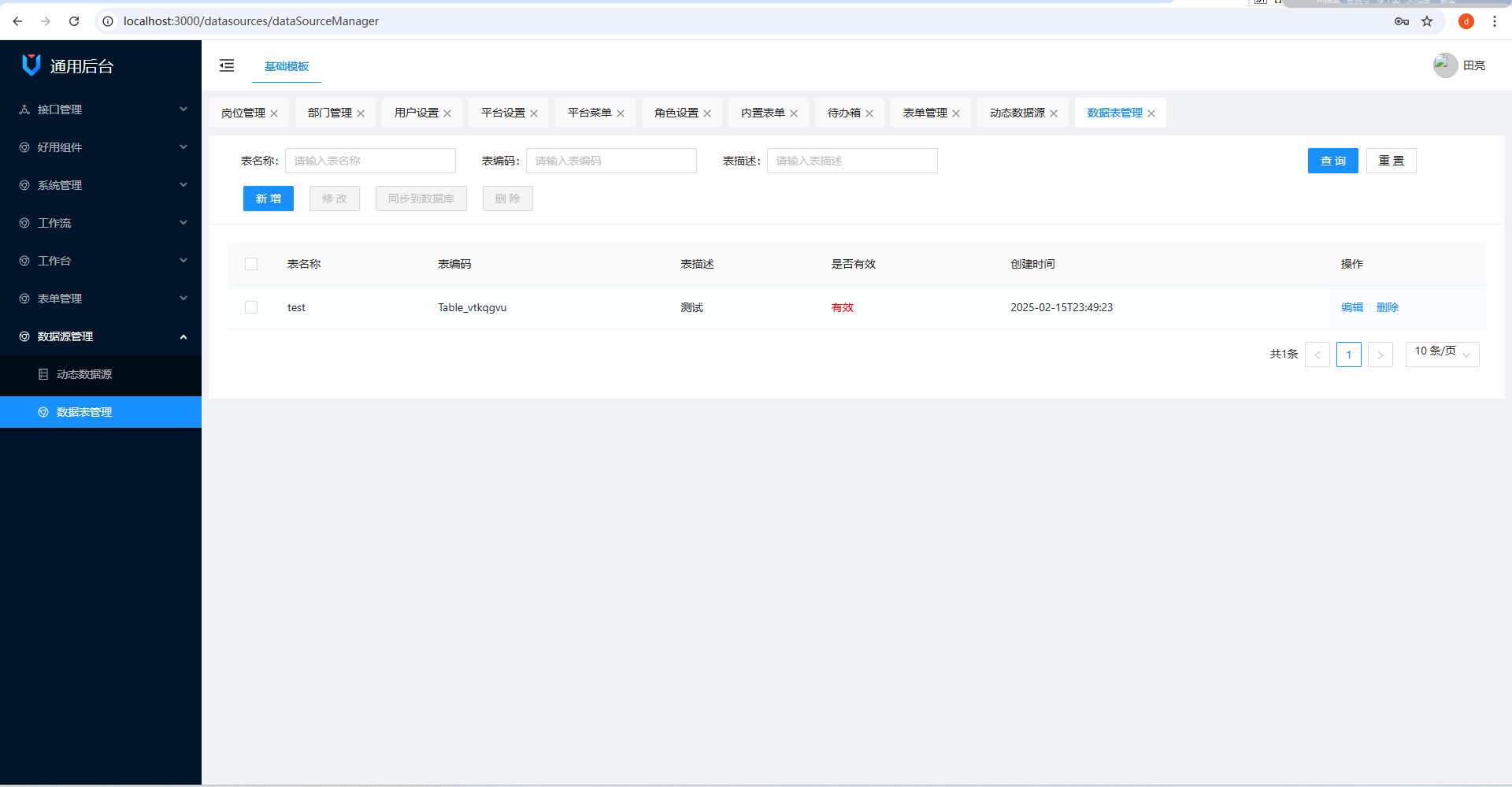Click the 编辑 link on the test row

click(1351, 307)
